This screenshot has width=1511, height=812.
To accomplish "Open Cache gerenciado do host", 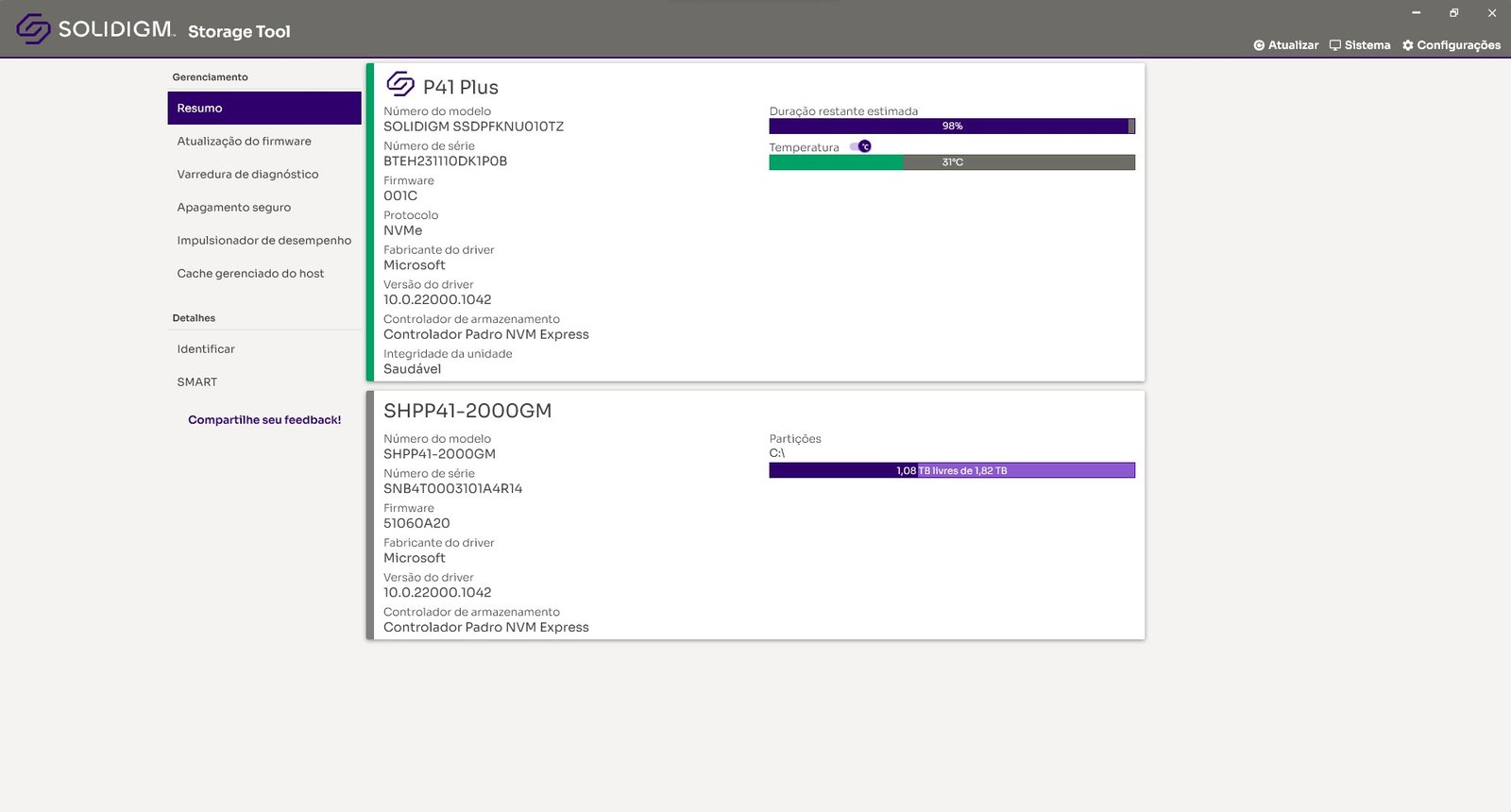I will [250, 274].
